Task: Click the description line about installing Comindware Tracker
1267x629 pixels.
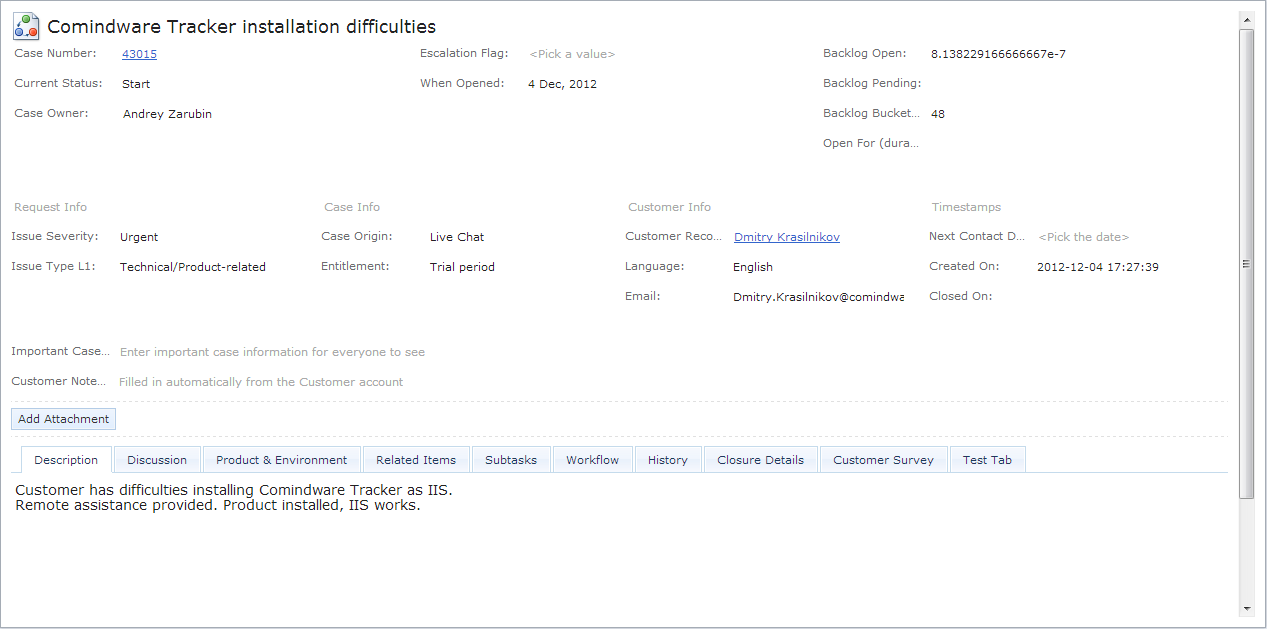Action: [x=234, y=490]
